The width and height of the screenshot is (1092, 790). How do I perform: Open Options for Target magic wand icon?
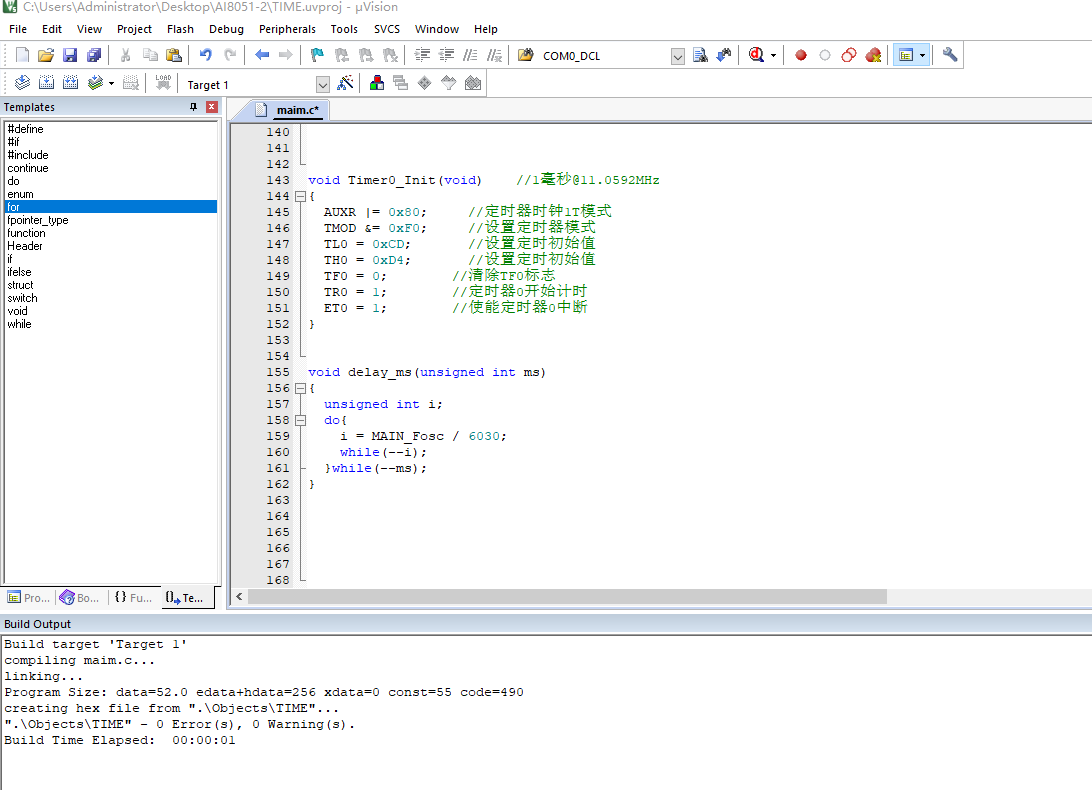pos(345,83)
